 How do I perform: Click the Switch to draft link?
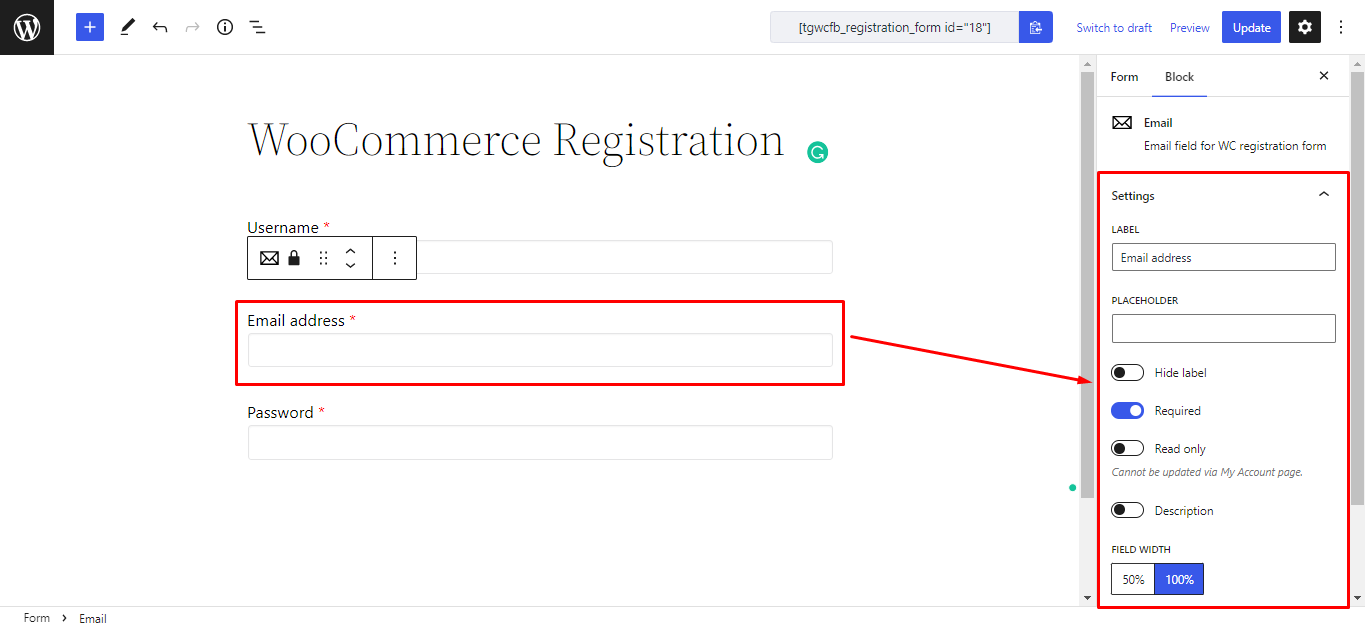[1113, 27]
